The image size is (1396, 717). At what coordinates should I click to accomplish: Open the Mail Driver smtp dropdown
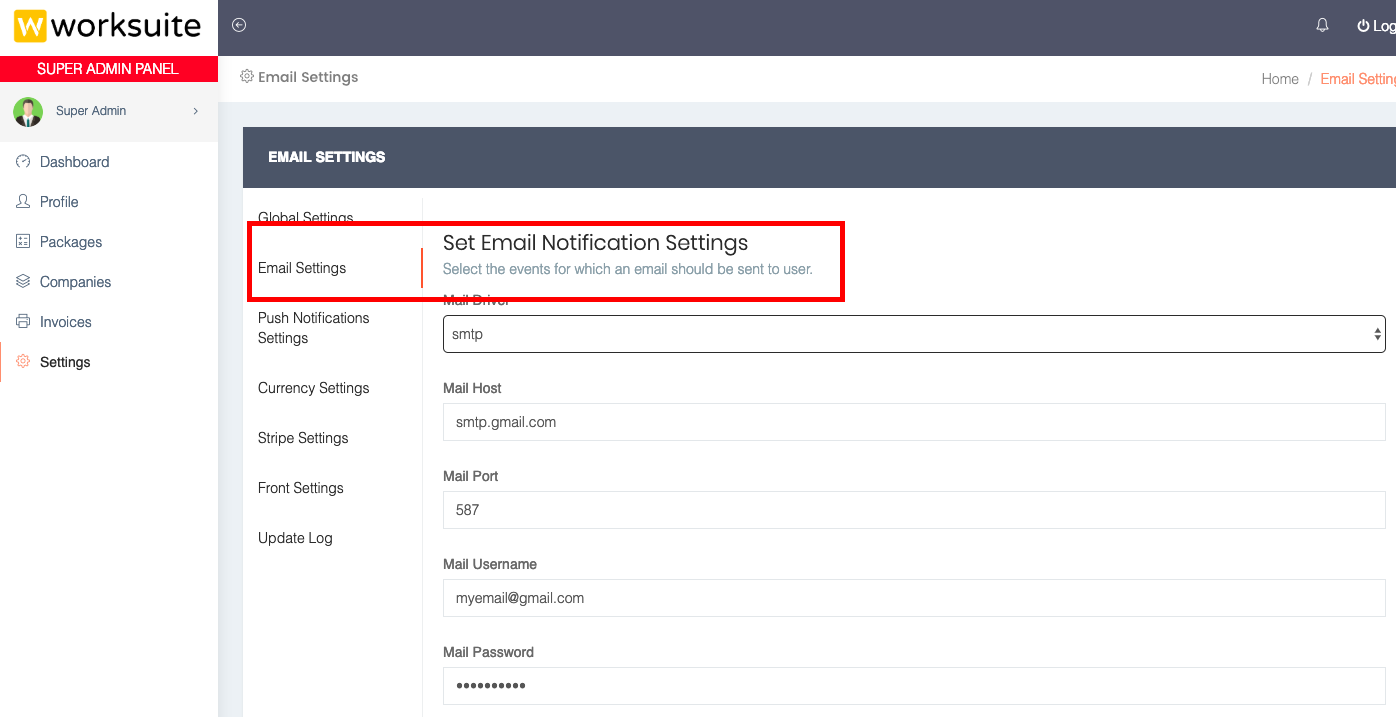click(x=913, y=334)
